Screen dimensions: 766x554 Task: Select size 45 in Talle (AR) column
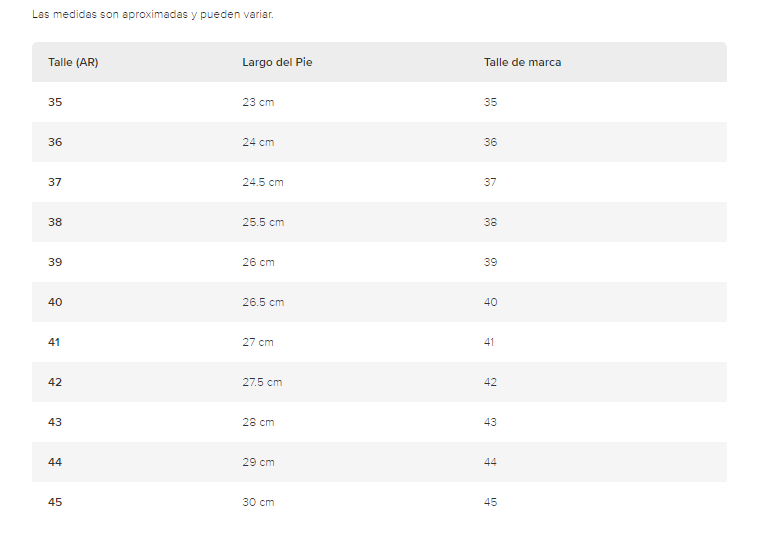(55, 503)
